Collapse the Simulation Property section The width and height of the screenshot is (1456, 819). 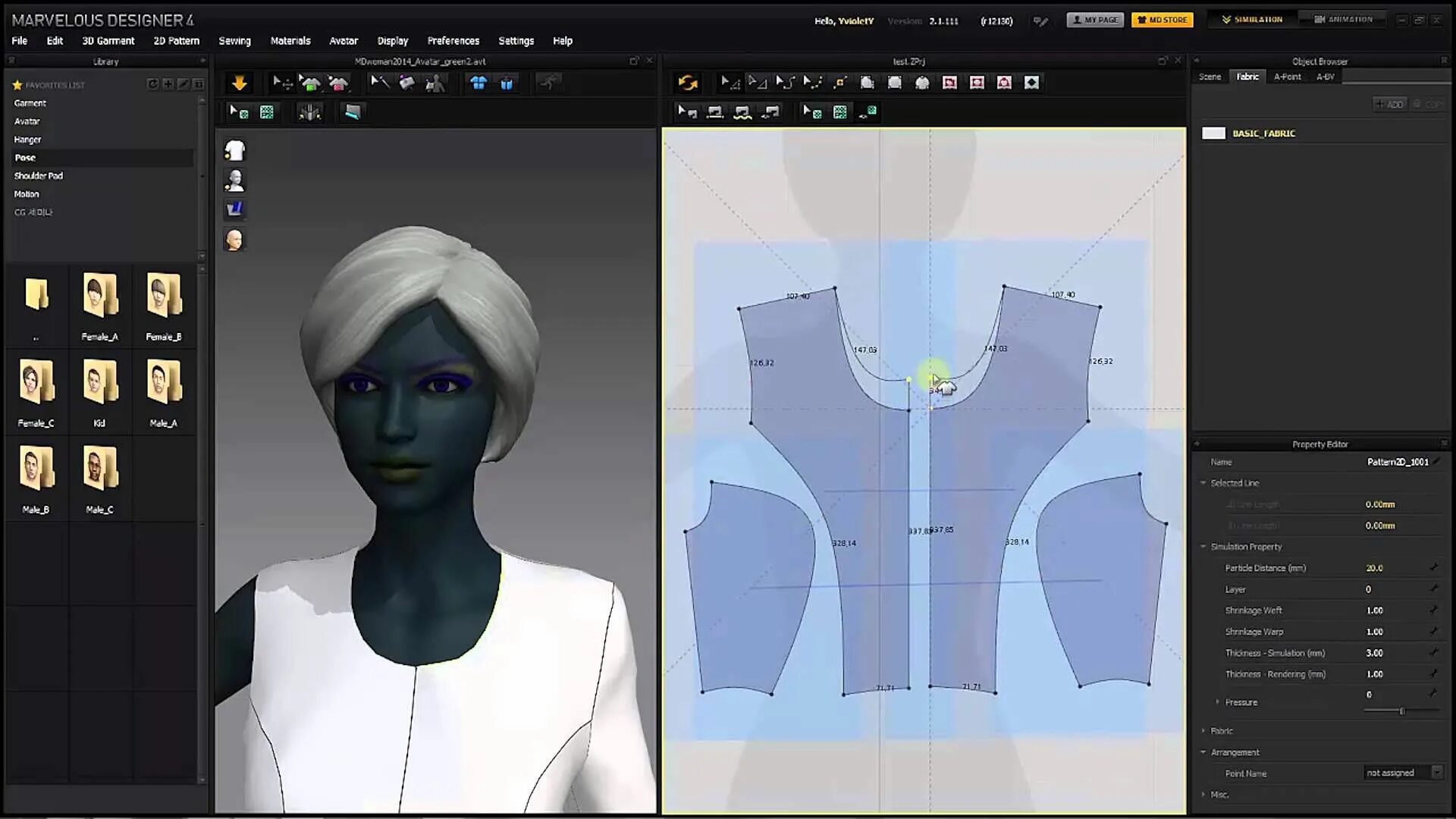click(1203, 547)
